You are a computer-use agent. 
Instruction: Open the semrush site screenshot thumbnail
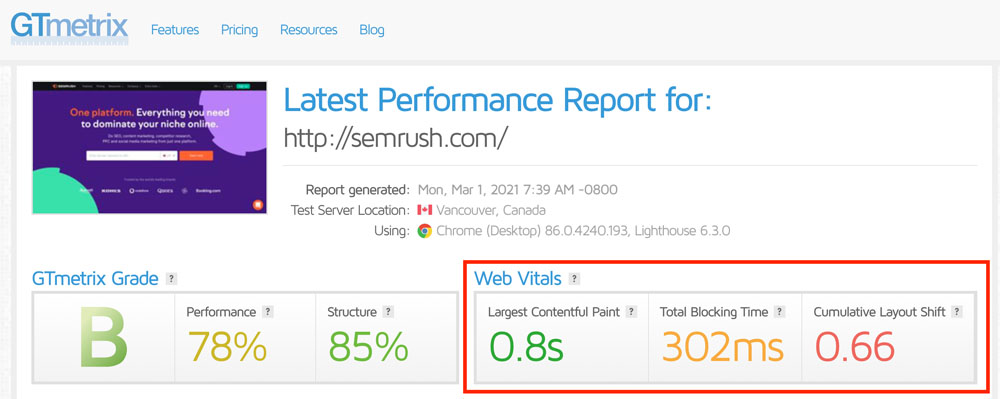point(149,147)
